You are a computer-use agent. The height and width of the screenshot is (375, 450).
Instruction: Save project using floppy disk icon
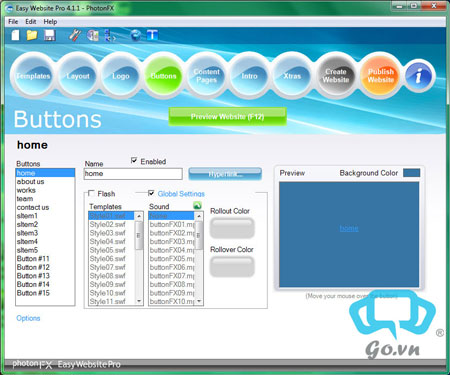(49, 35)
